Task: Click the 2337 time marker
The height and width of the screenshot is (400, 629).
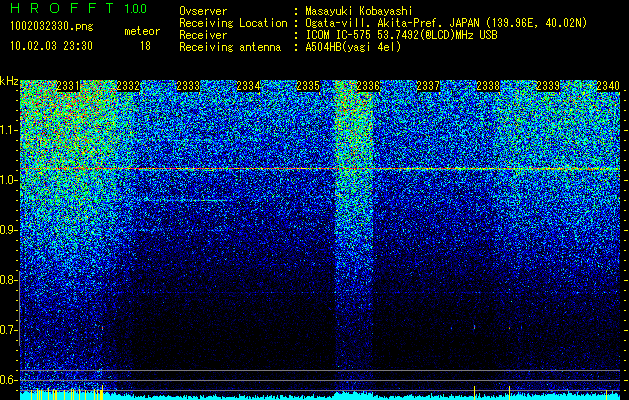Action: click(428, 86)
